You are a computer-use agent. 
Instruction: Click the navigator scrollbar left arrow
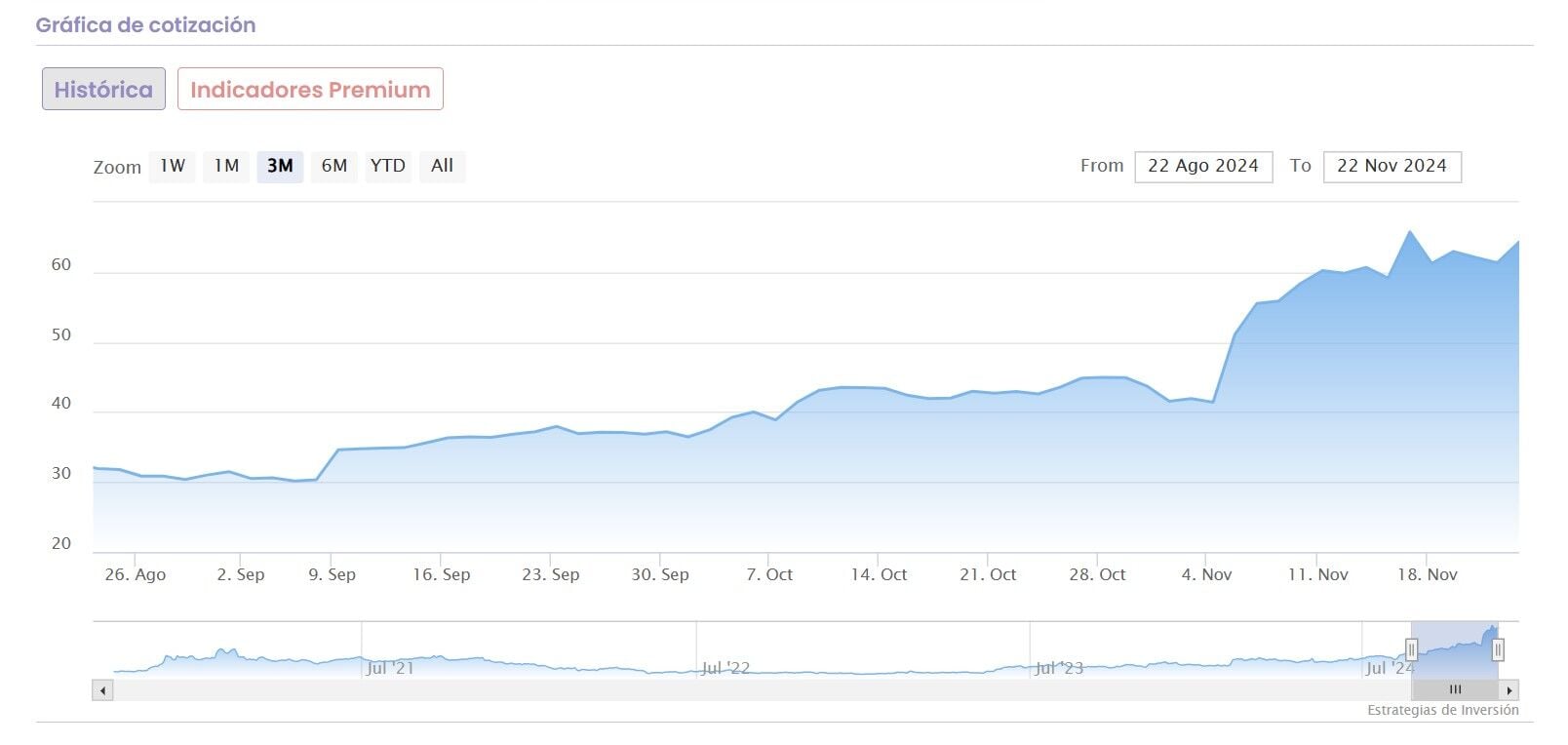(x=102, y=690)
